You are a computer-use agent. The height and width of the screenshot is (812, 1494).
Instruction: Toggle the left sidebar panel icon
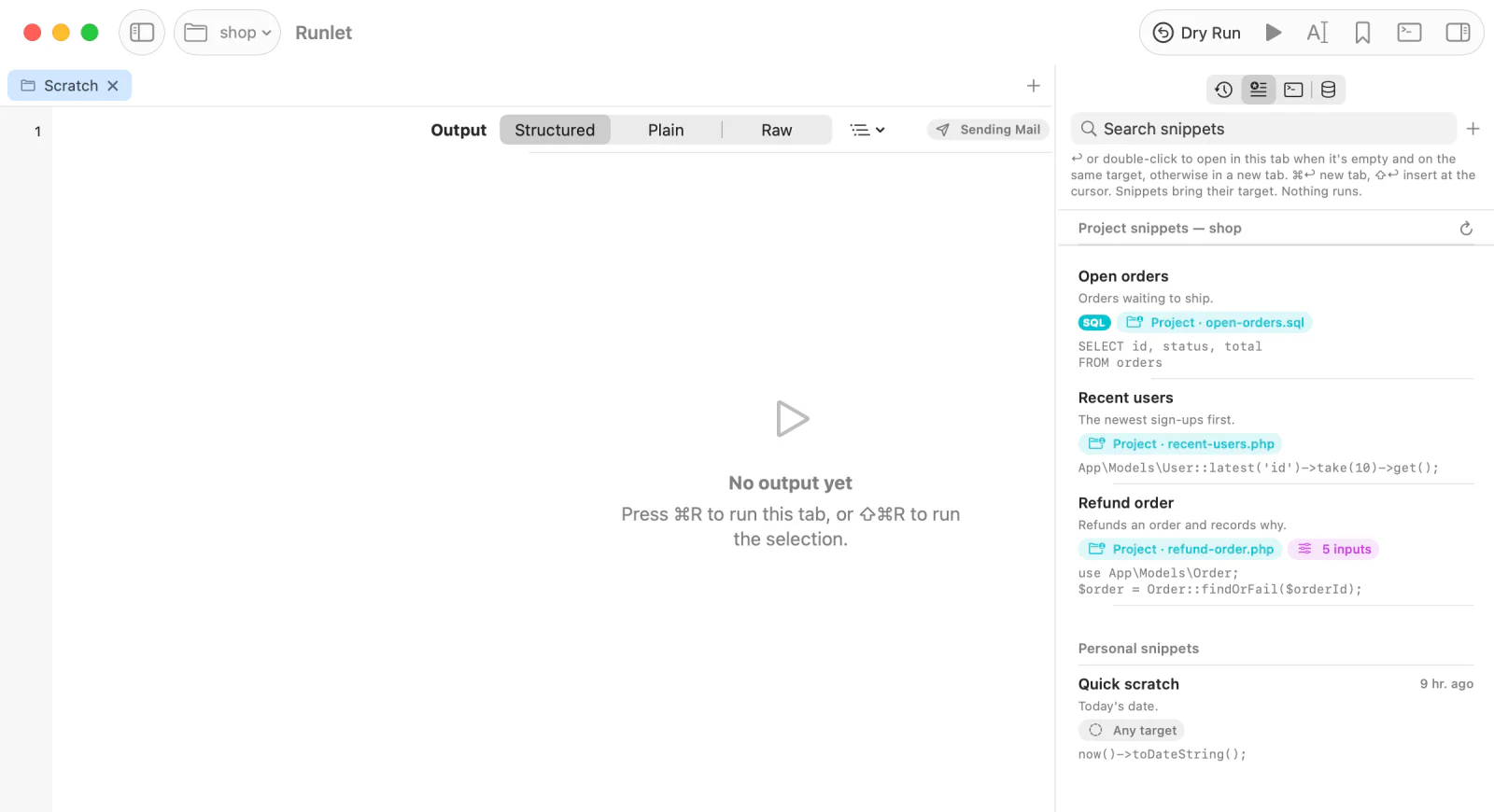coord(142,33)
